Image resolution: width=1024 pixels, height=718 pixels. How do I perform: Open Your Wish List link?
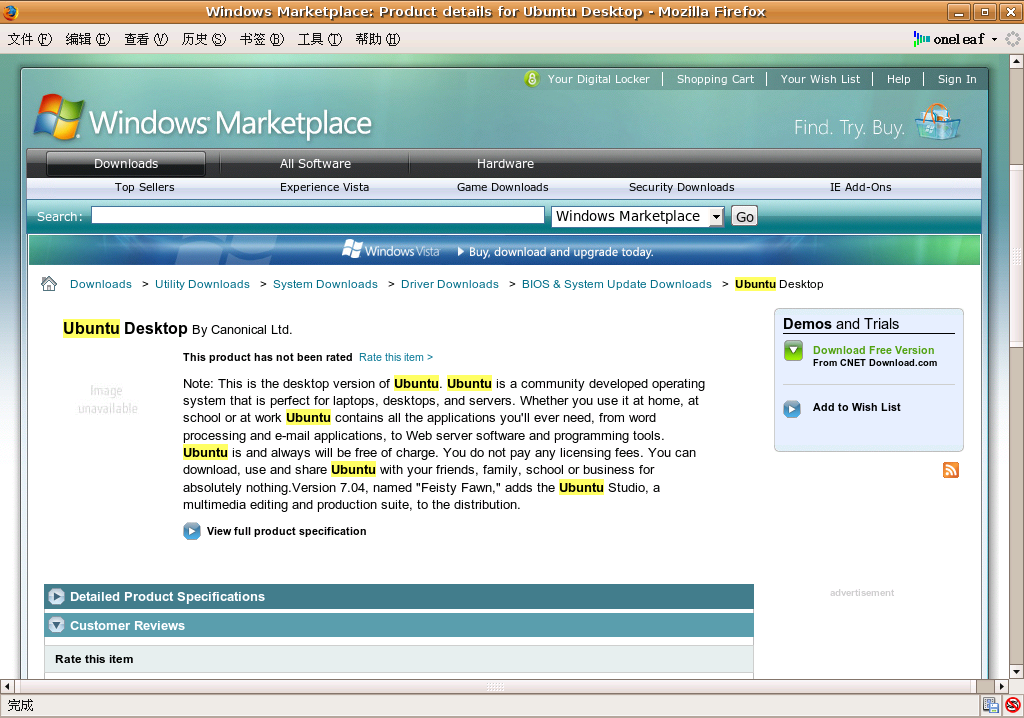pos(820,79)
